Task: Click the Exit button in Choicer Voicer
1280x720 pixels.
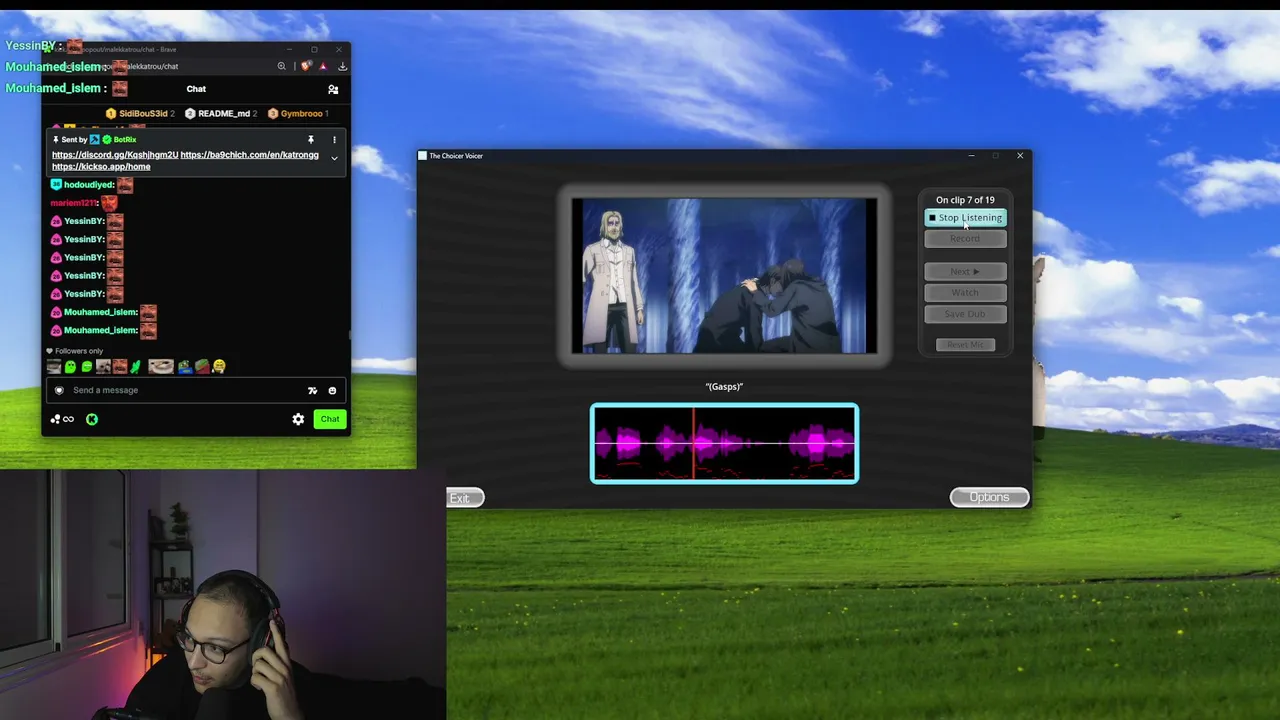Action: 465,498
